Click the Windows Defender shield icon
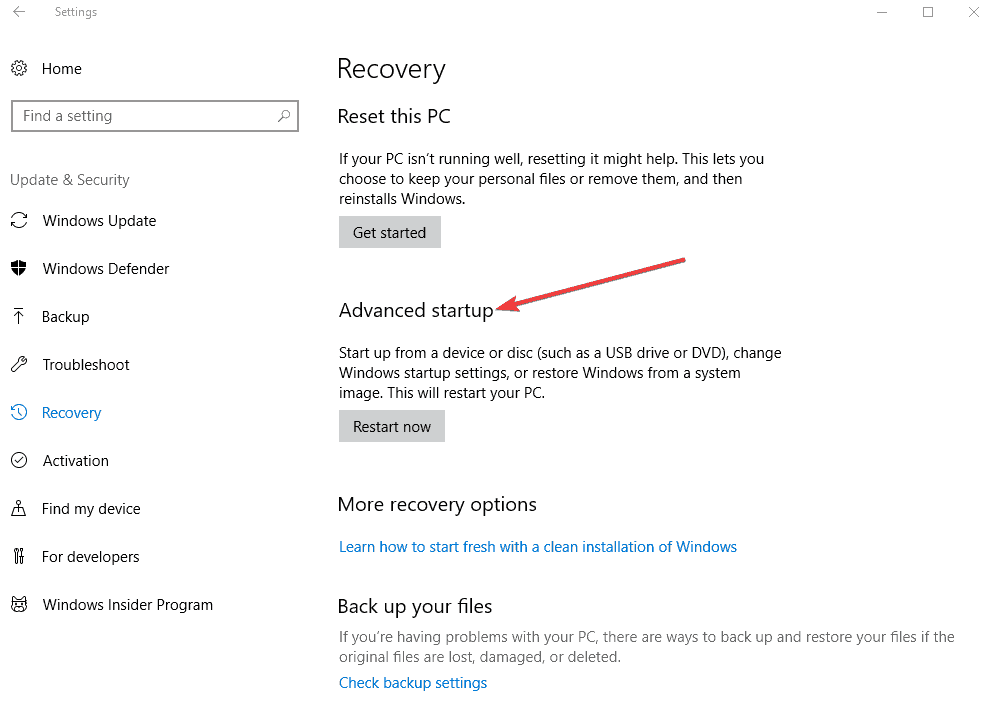The width and height of the screenshot is (988, 706). pos(19,268)
